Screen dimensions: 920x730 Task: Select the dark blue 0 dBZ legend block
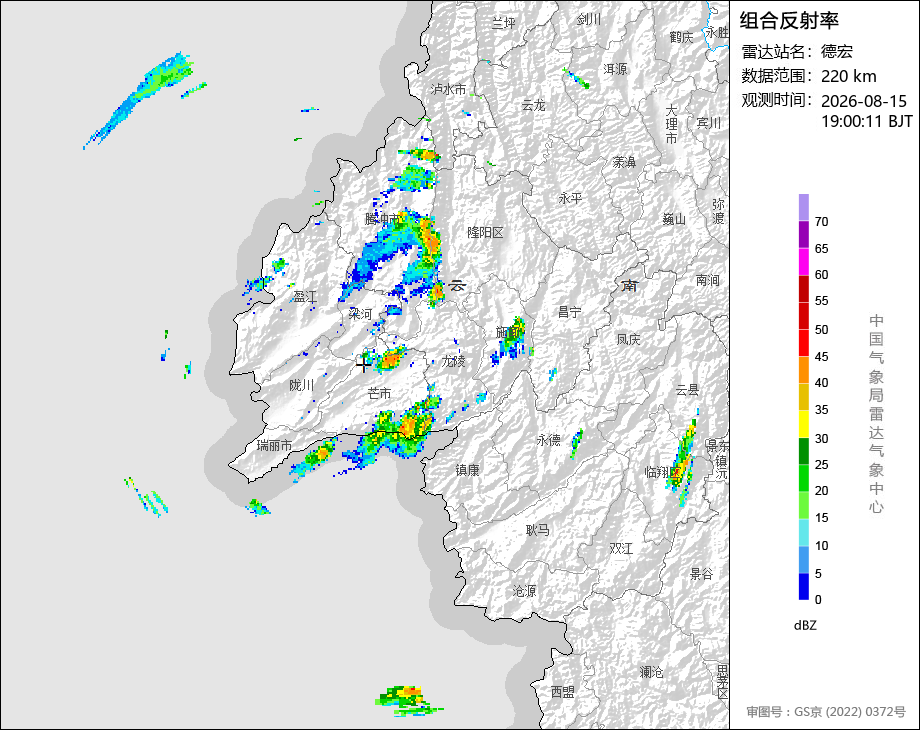point(804,586)
